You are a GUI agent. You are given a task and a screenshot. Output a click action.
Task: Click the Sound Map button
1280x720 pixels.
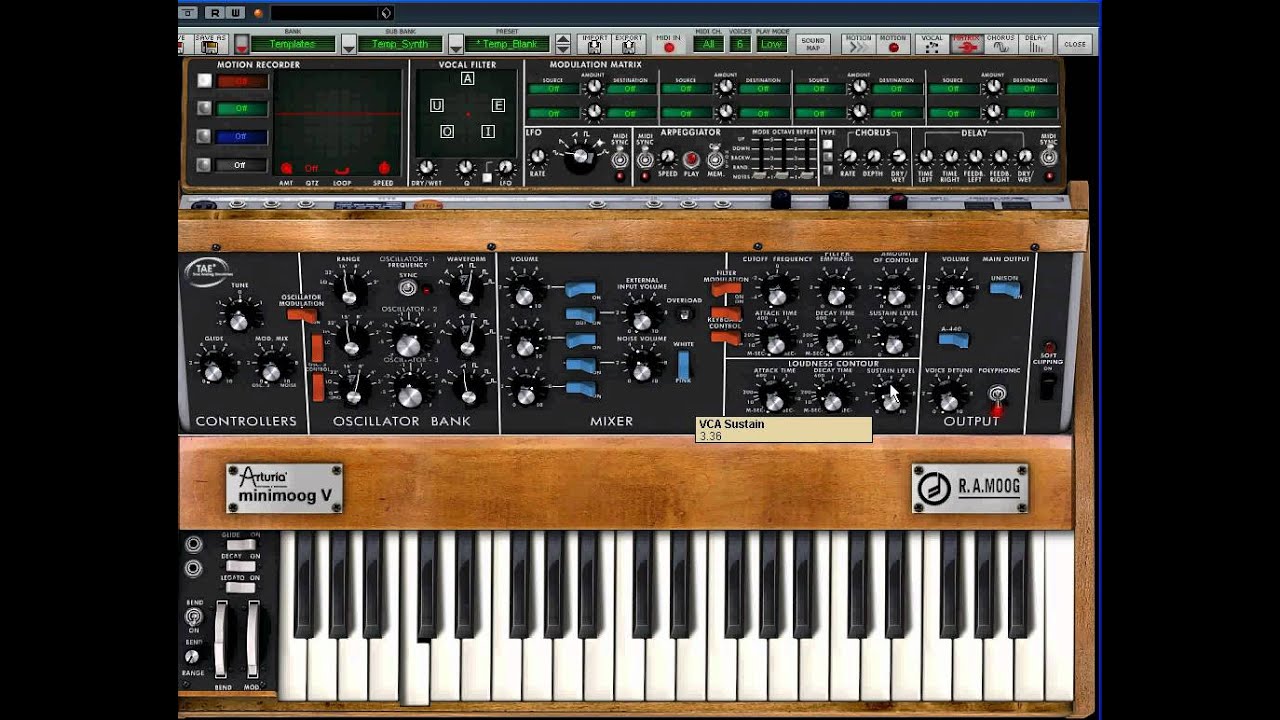pyautogui.click(x=813, y=44)
